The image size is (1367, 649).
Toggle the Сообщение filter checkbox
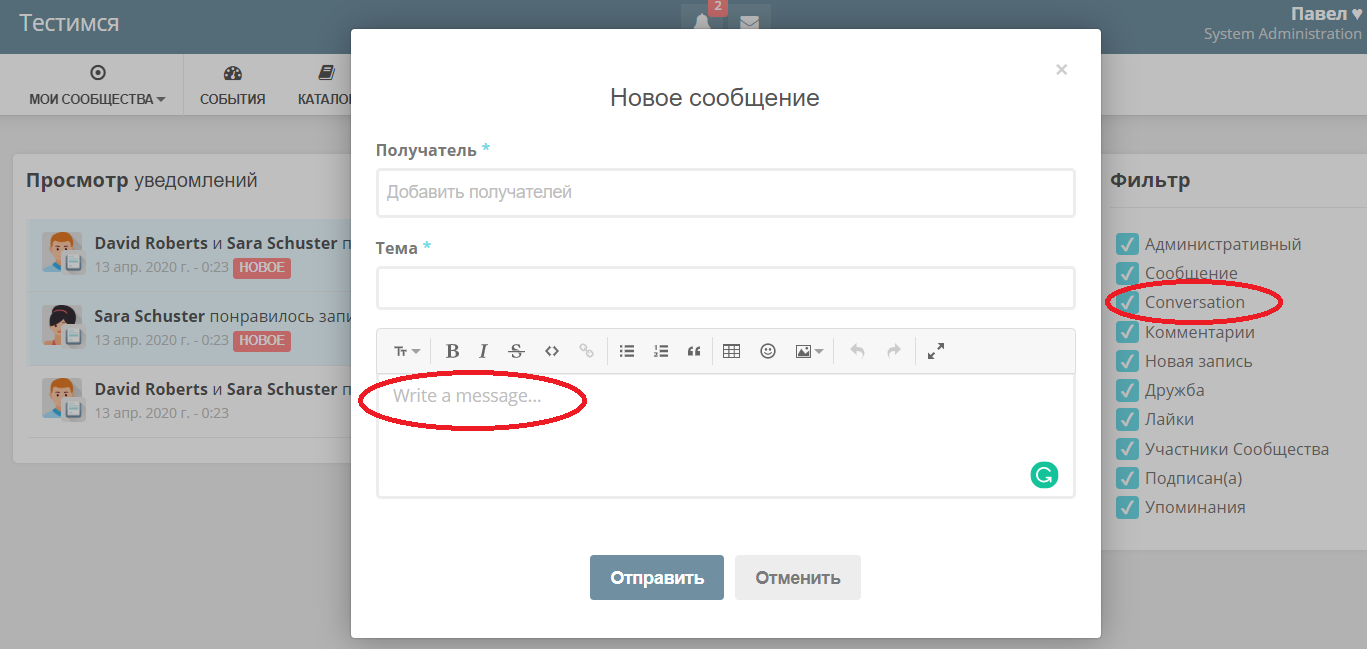pos(1127,273)
